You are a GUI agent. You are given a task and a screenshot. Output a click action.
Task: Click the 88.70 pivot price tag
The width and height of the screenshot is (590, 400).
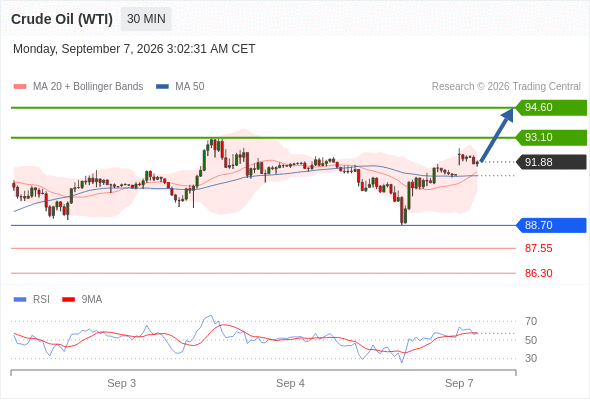(x=551, y=225)
